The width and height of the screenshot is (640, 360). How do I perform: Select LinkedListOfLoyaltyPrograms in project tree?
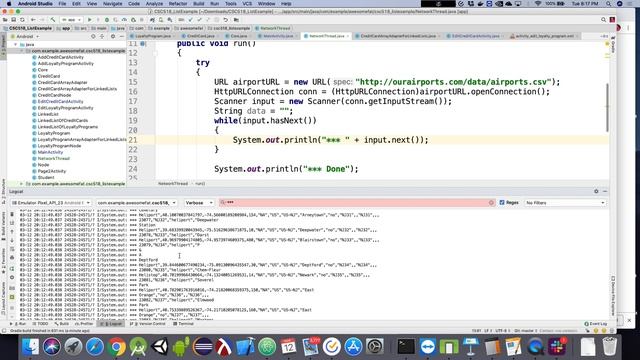click(x=67, y=127)
